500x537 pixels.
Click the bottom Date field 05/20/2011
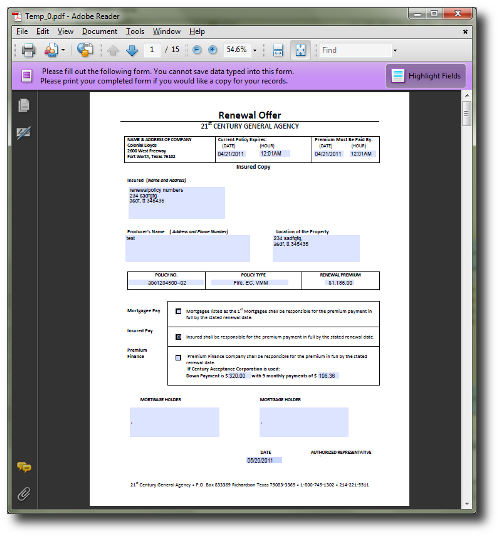pos(264,460)
